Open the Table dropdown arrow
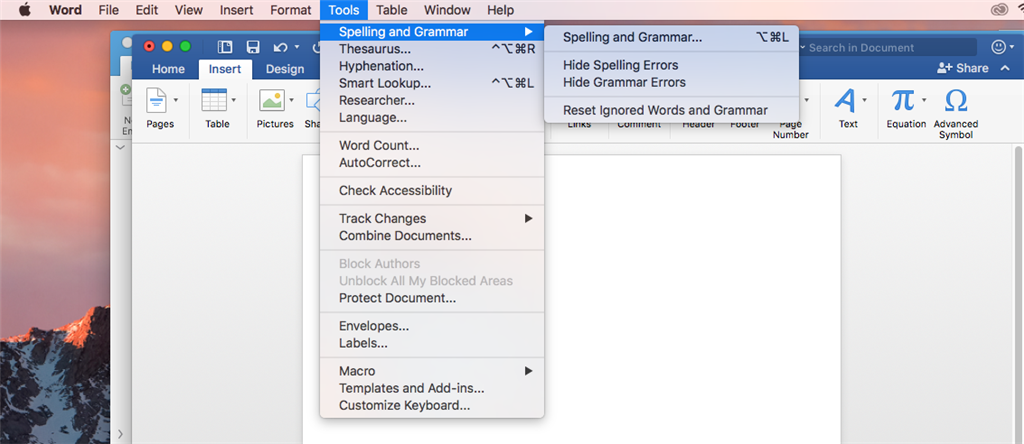 coord(234,101)
